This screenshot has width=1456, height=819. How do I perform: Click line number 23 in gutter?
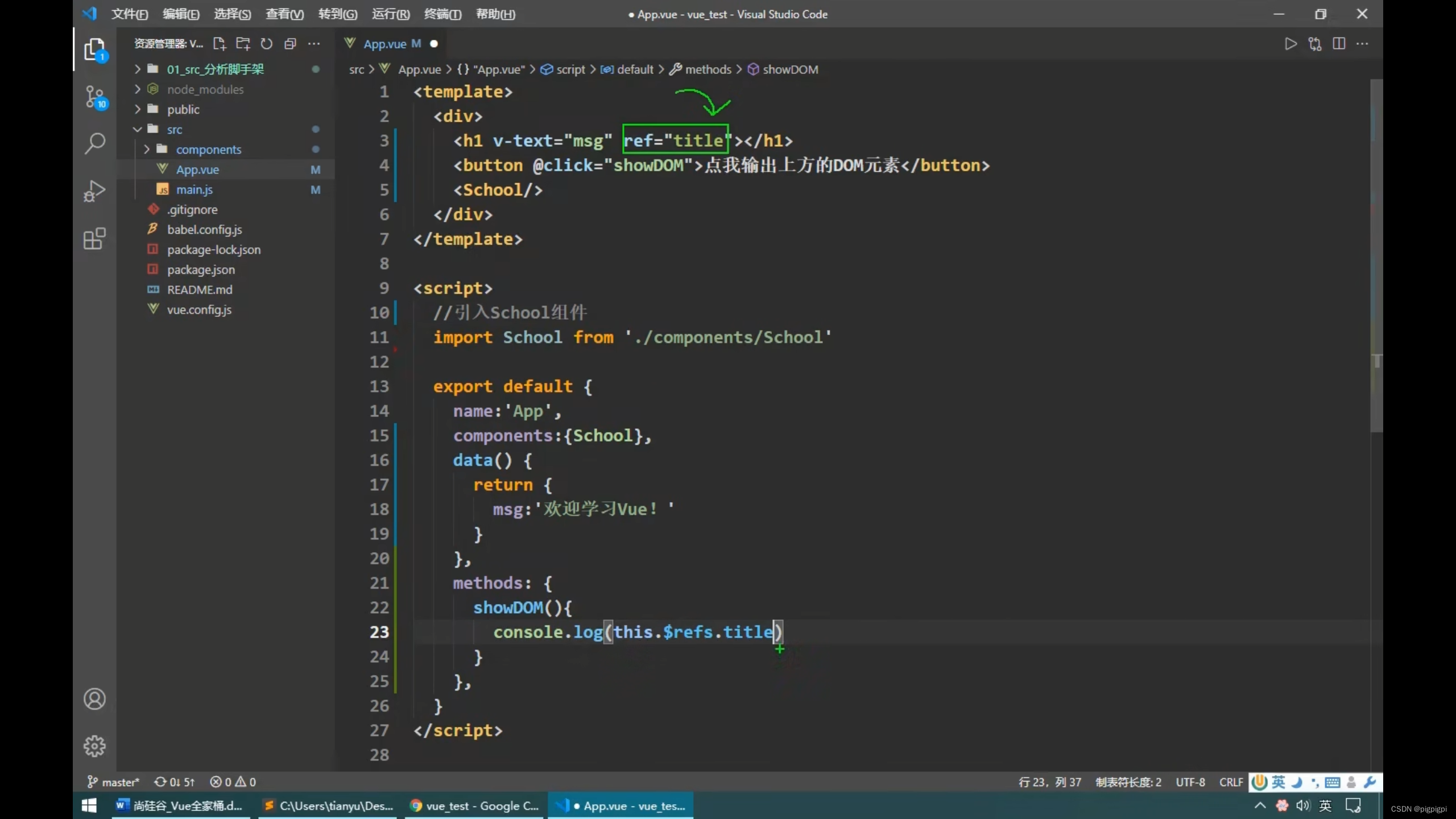click(x=379, y=632)
